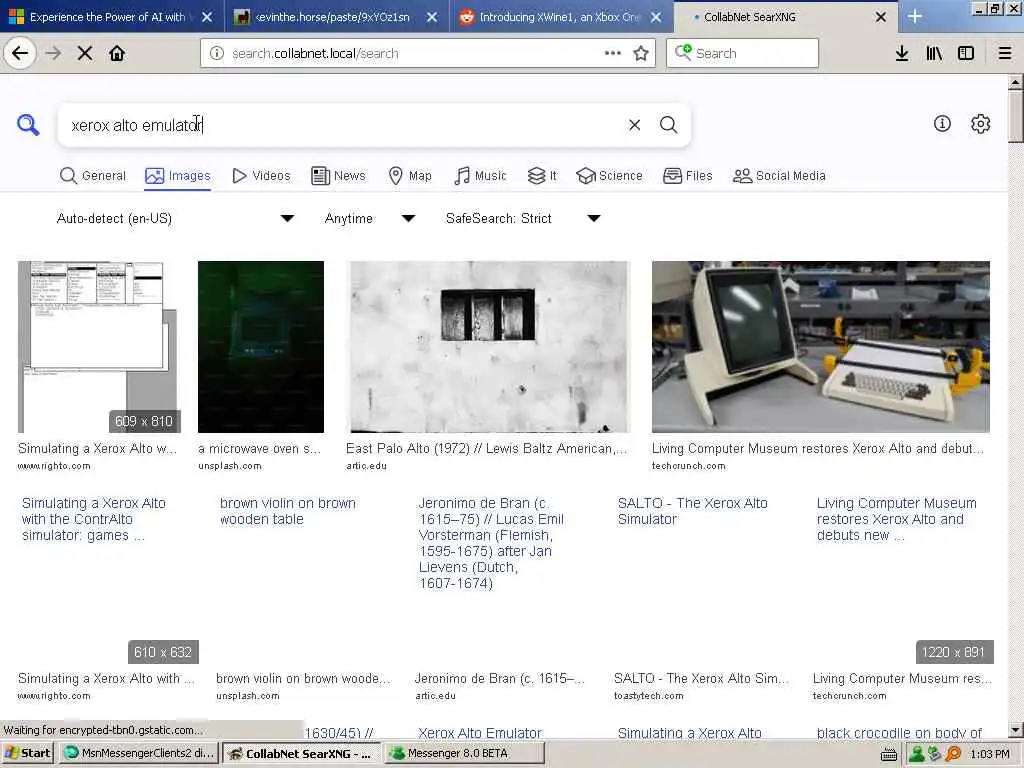The width and height of the screenshot is (1024, 768).
Task: Open the SearXNG about info icon
Action: click(x=942, y=123)
